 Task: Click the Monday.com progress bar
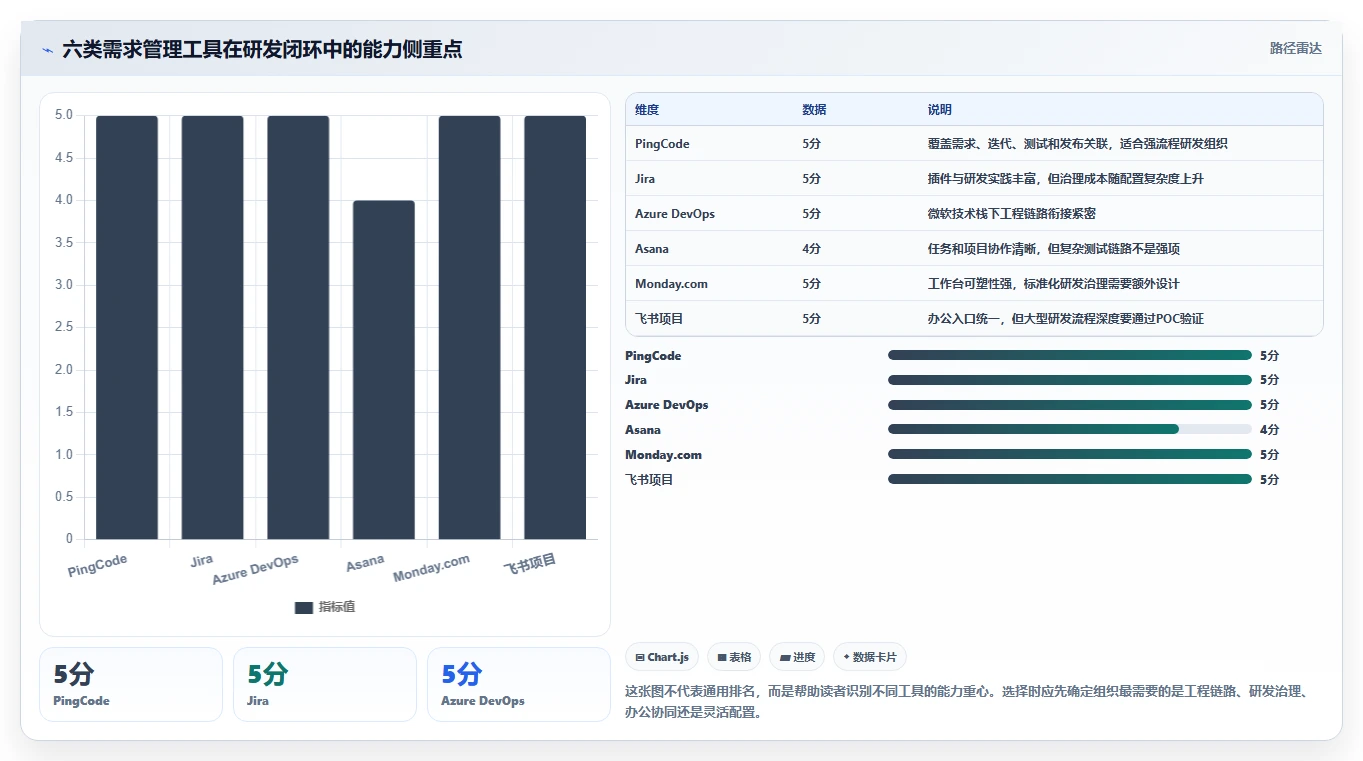pos(1070,455)
